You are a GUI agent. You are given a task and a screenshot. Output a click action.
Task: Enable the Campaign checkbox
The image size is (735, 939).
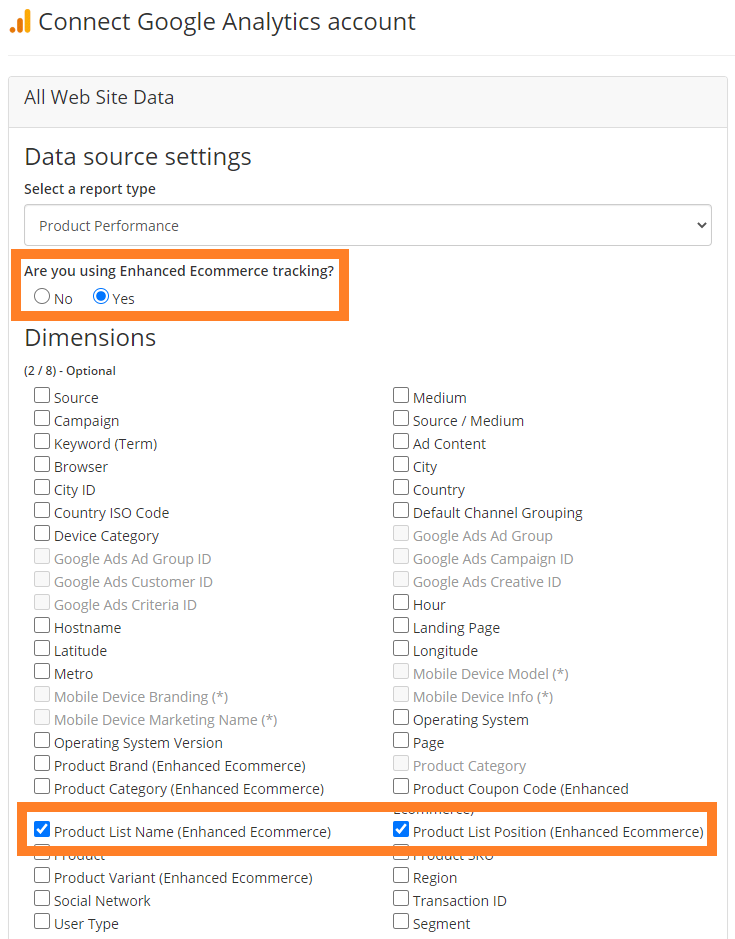click(x=42, y=418)
